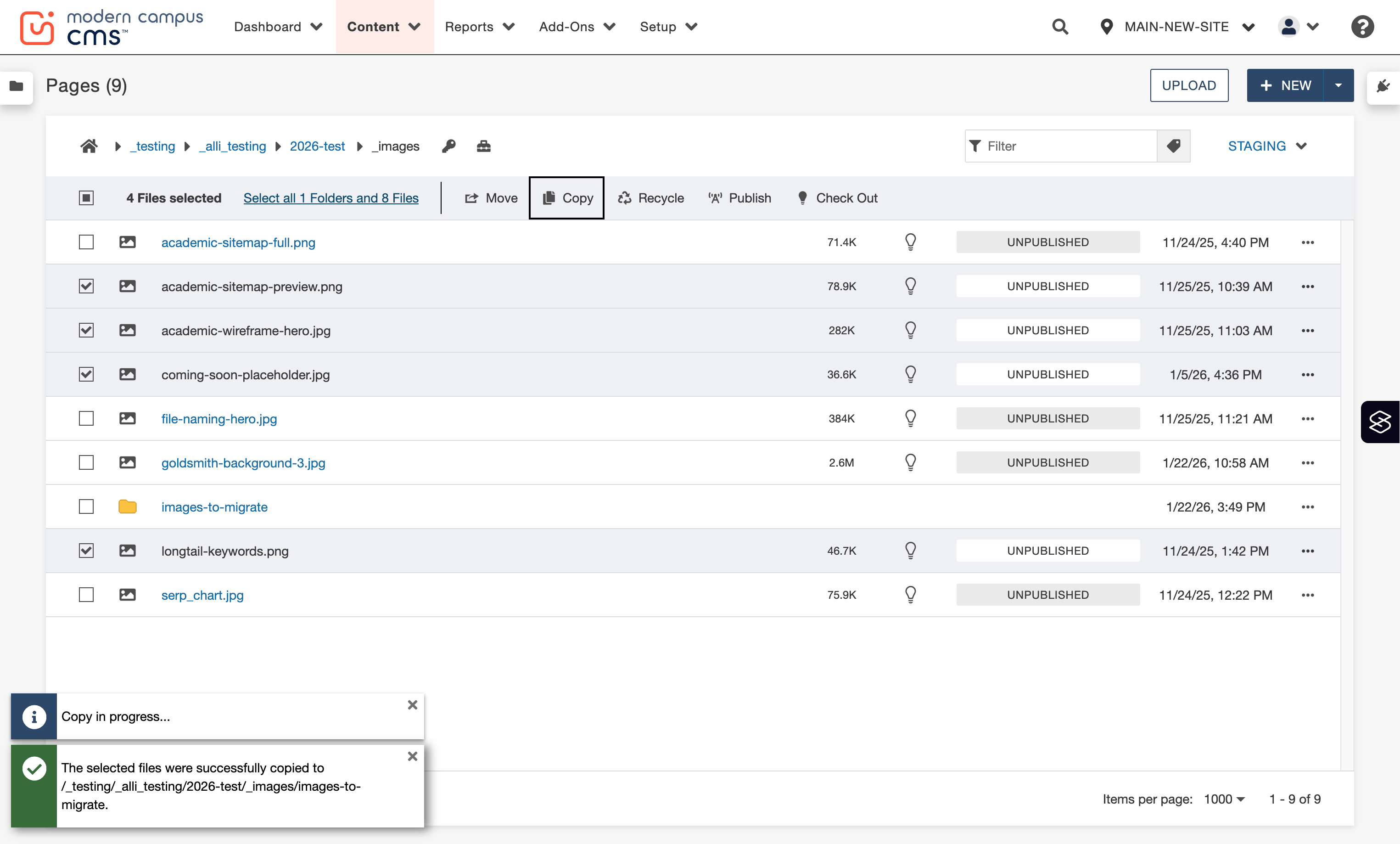Check the academic-sitemap-full.png checkbox
1400x844 pixels.
[x=86, y=242]
